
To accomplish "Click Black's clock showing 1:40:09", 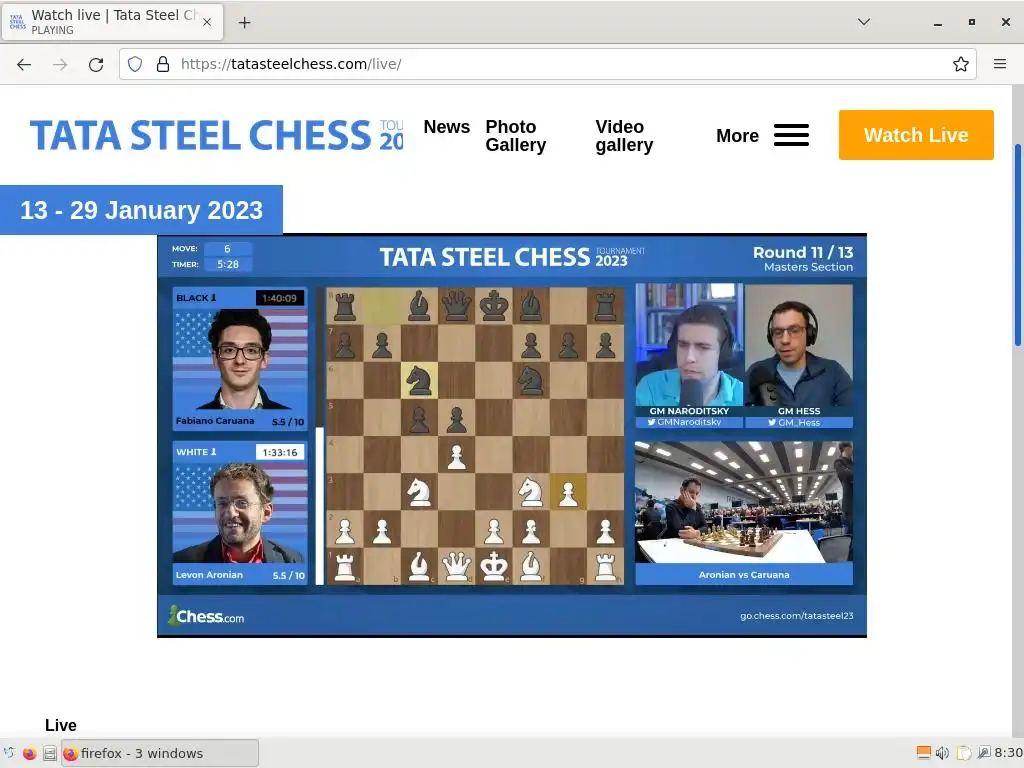I will pyautogui.click(x=280, y=298).
